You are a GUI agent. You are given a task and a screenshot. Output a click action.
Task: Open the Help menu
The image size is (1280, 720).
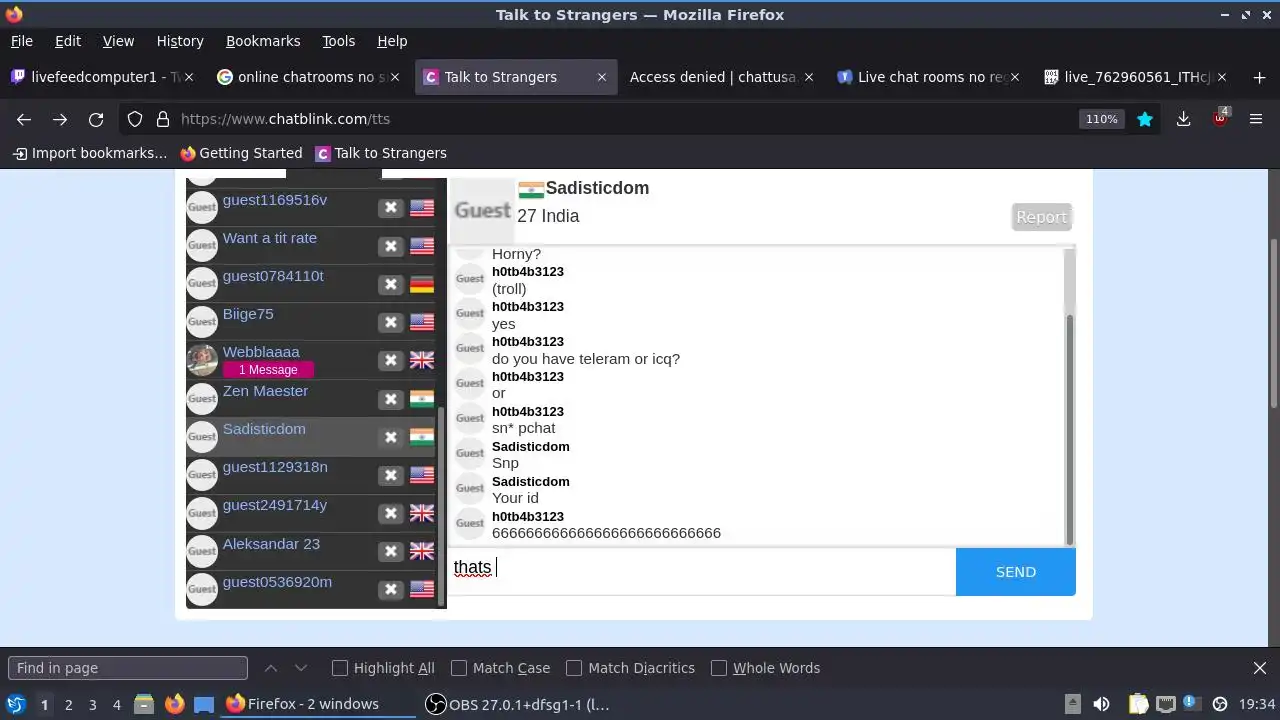click(x=392, y=41)
